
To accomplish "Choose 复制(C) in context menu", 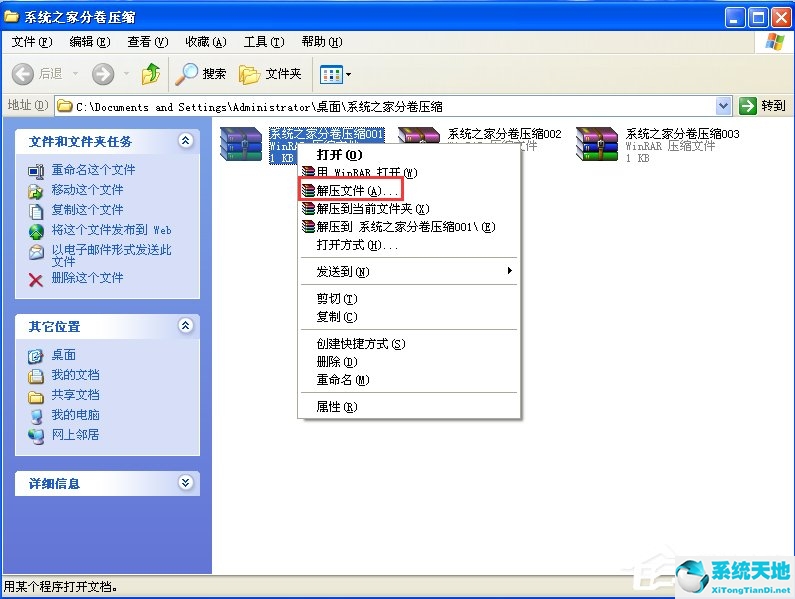I will [409, 317].
